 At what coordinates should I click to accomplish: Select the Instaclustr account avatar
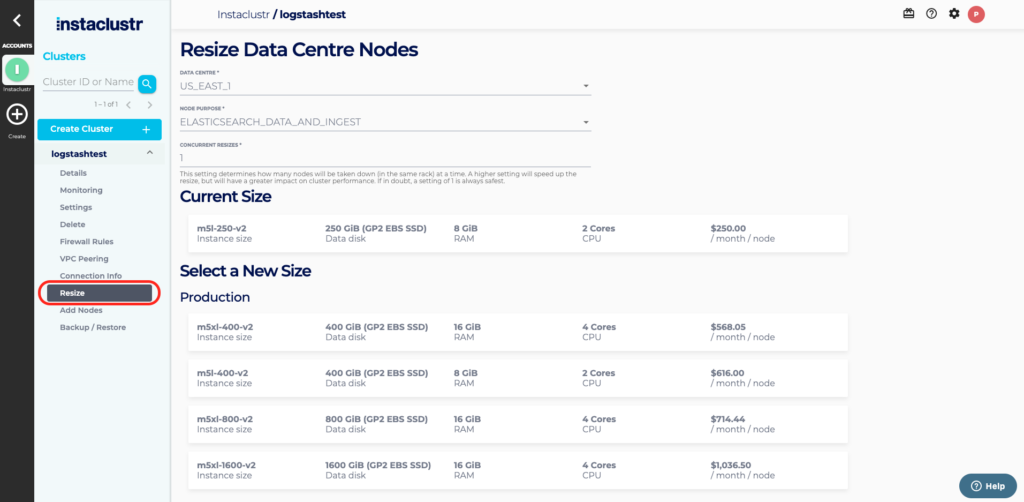tap(17, 69)
